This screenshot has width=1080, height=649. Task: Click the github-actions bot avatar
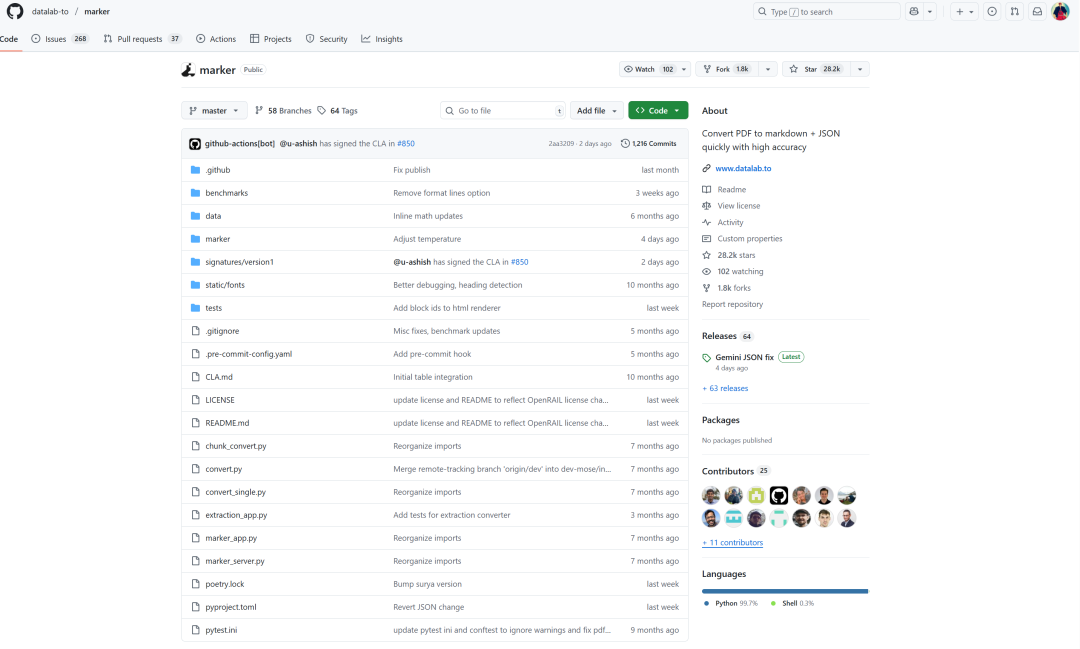195,144
